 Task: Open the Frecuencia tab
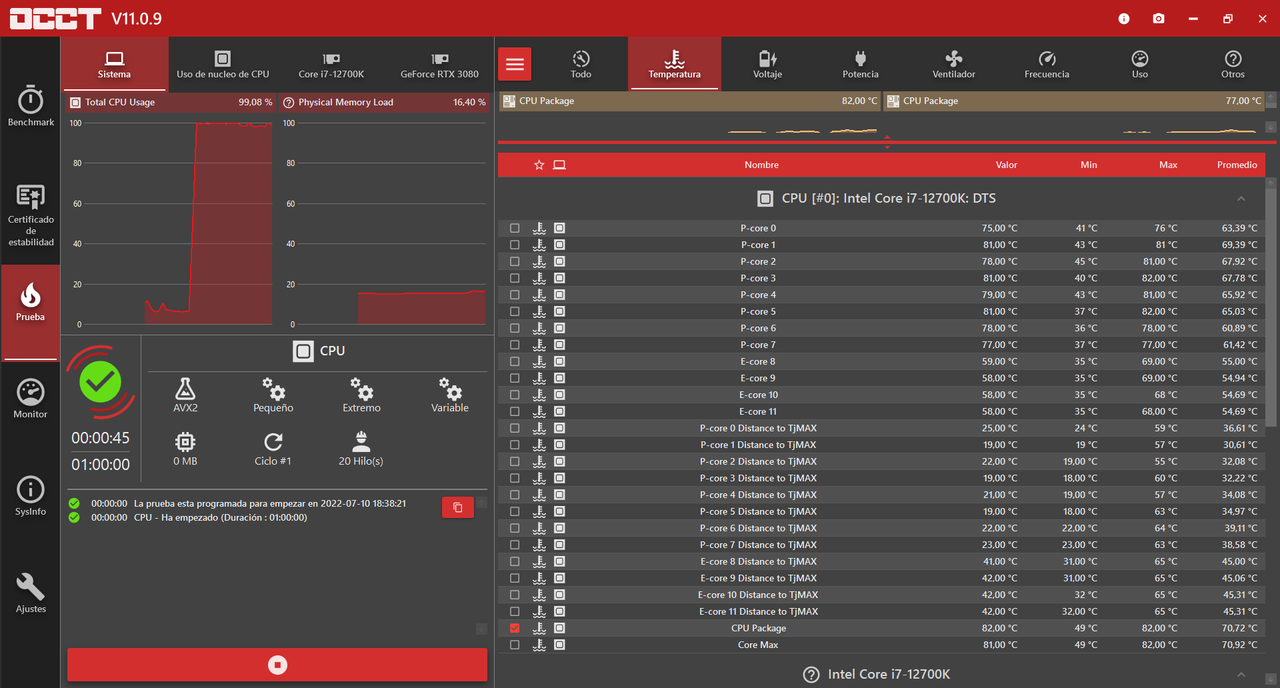1047,64
